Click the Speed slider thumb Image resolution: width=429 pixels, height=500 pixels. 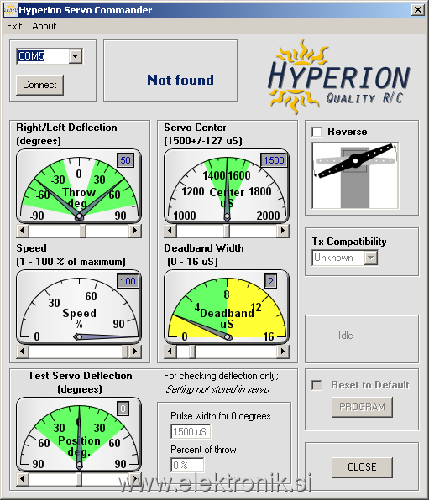pyautogui.click(x=125, y=351)
